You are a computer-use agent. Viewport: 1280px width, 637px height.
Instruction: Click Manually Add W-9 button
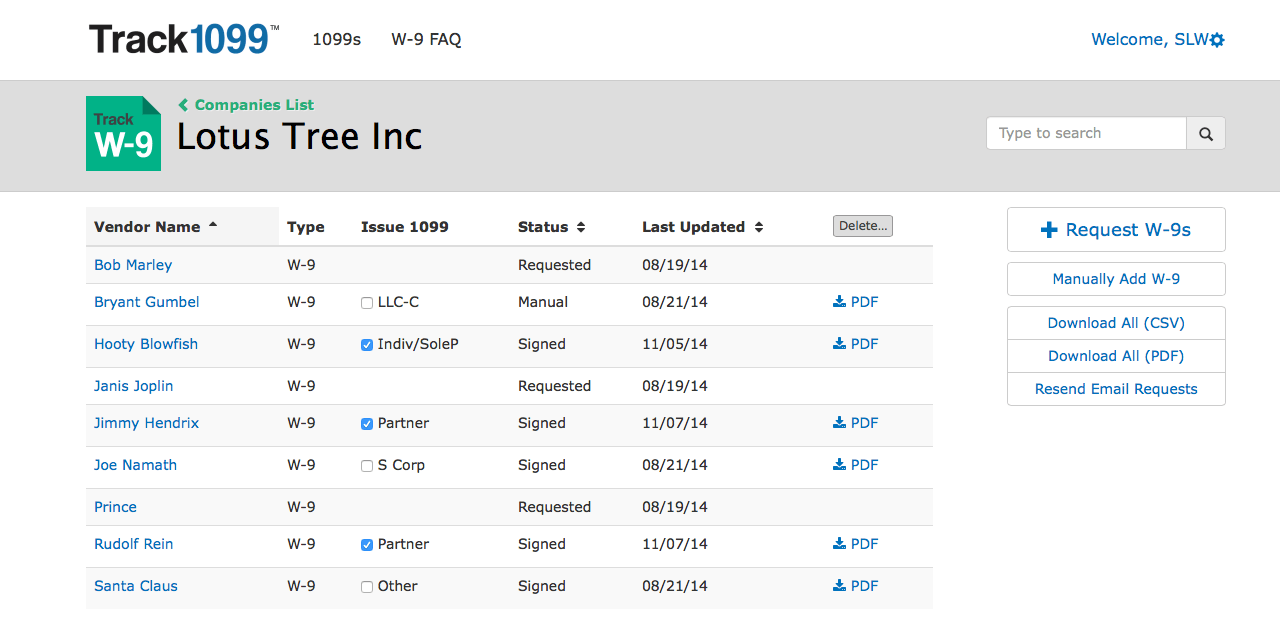(1116, 279)
